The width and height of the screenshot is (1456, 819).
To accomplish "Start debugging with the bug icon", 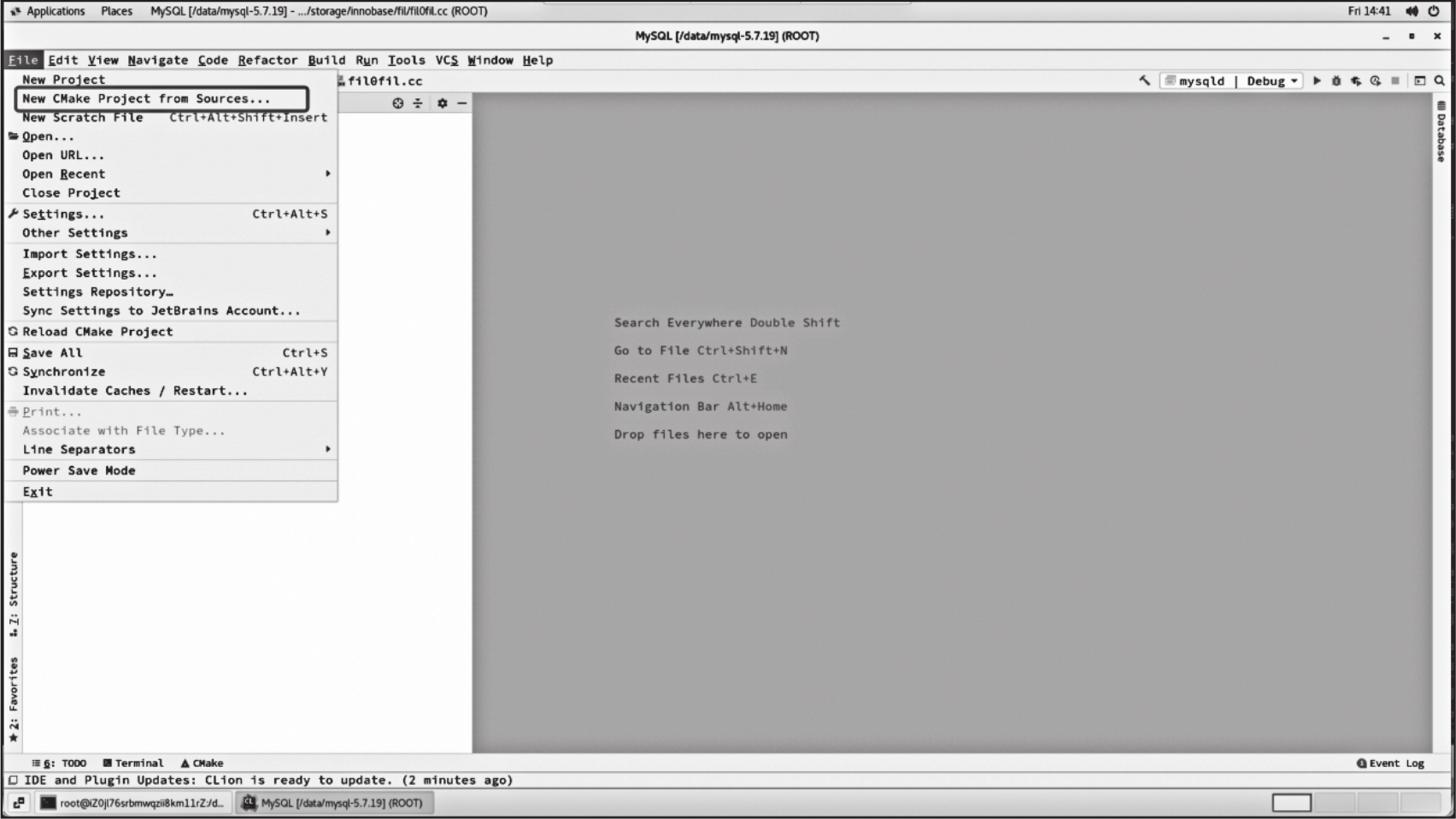I will tap(1336, 80).
